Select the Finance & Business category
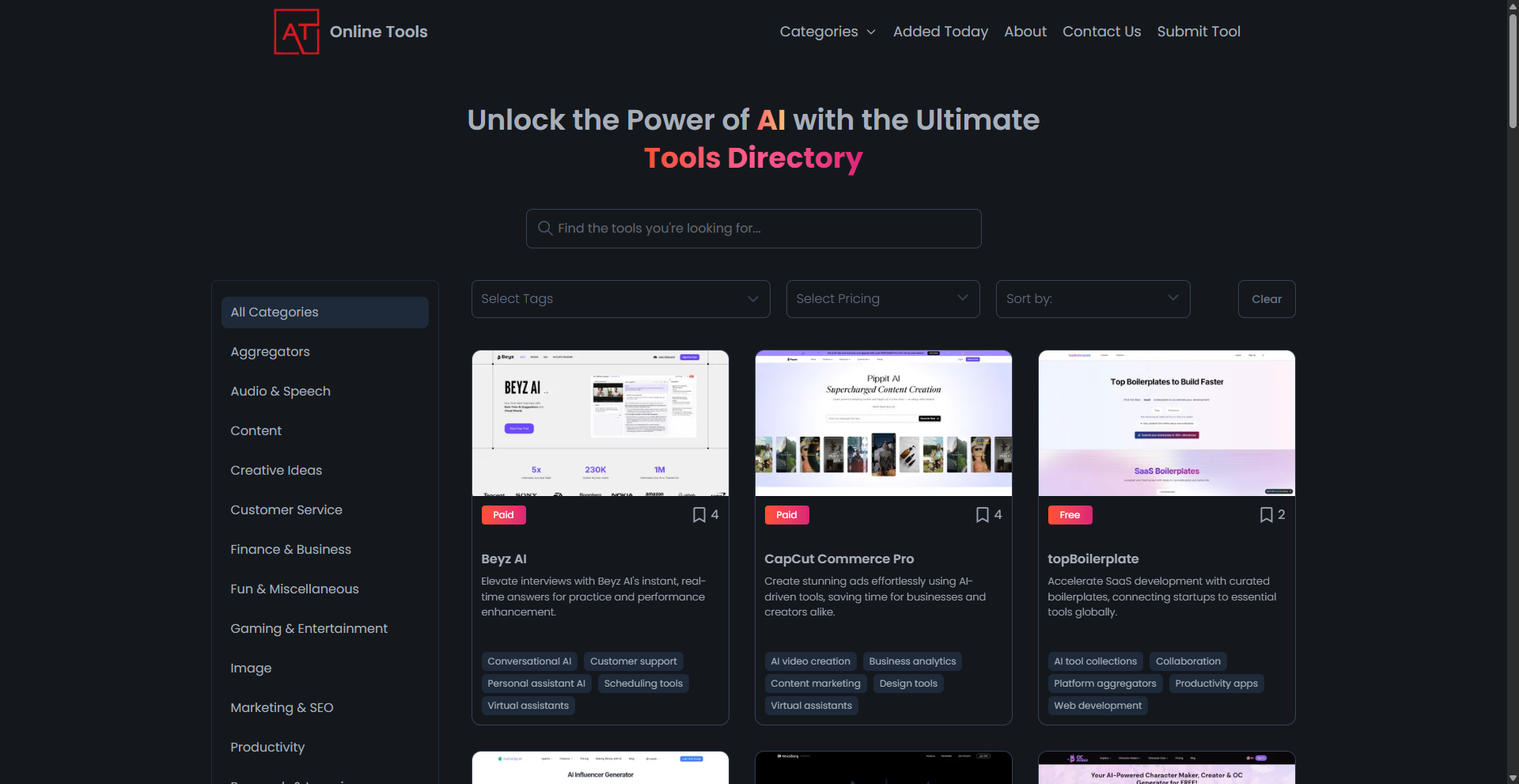Viewport: 1519px width, 784px height. point(325,550)
